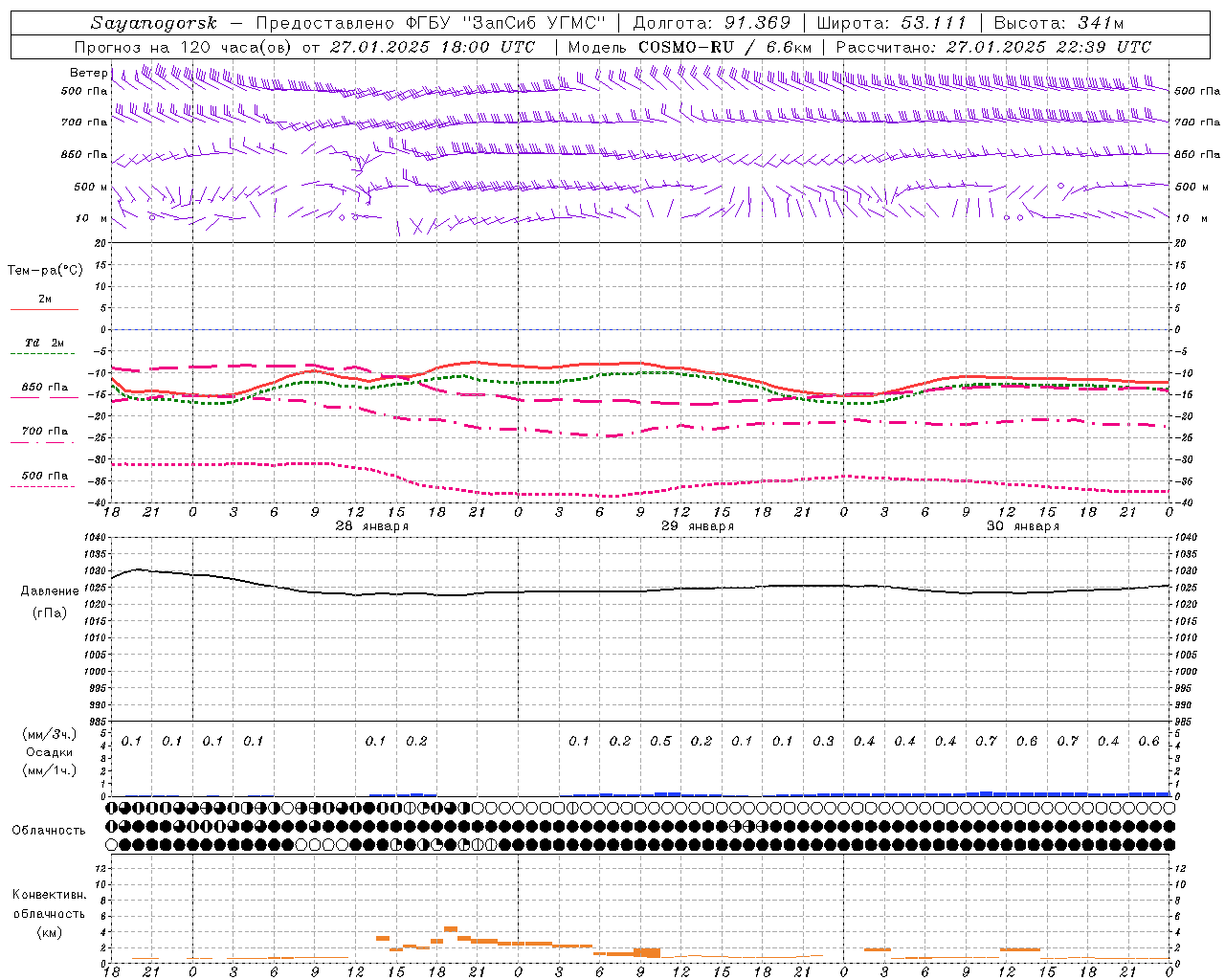Select the text 'Предоставлено ФГБУ "ЗапСиб УГМС"'
The height and width of the screenshot is (980, 1225).
431,23
